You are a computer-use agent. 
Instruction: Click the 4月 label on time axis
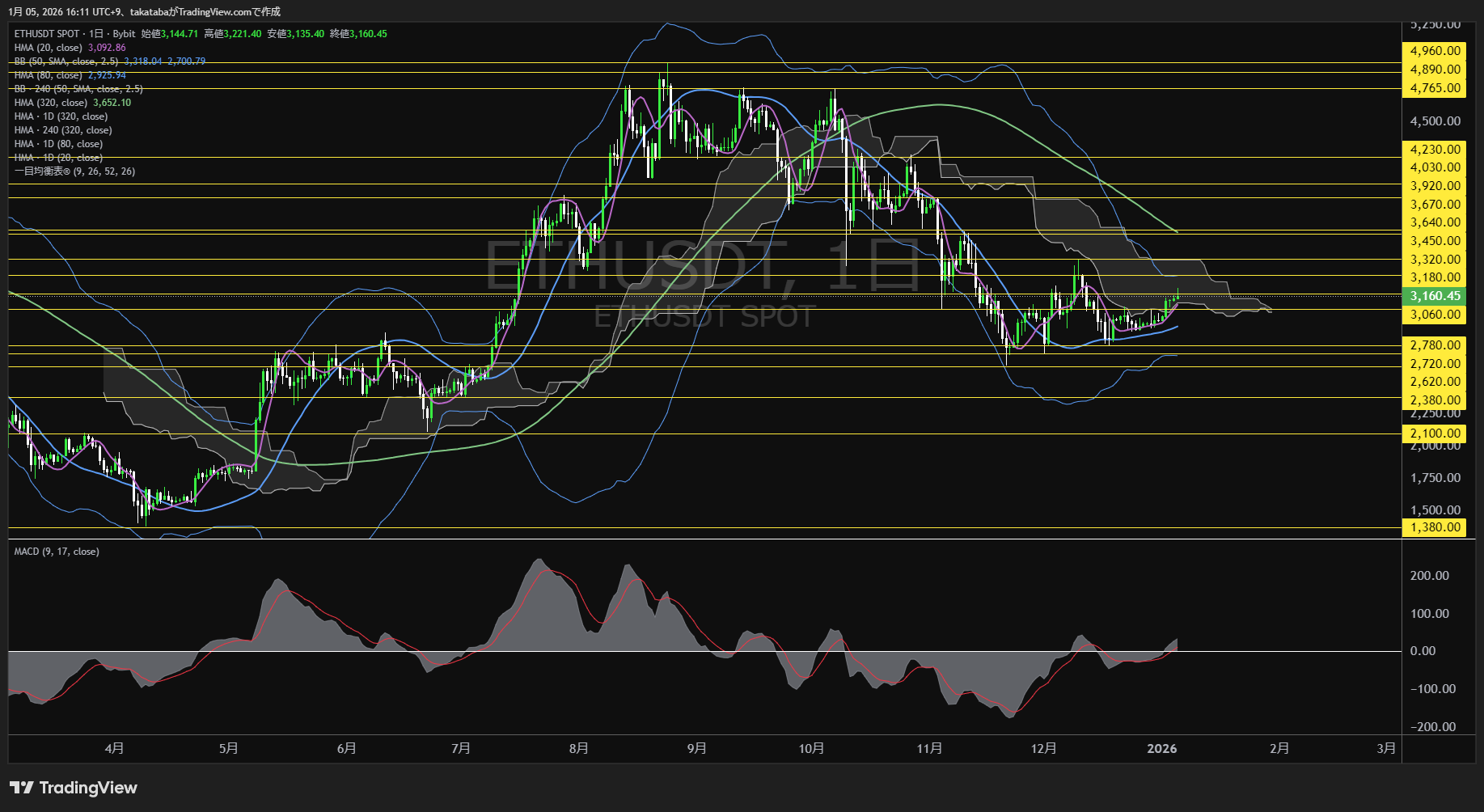tap(114, 748)
